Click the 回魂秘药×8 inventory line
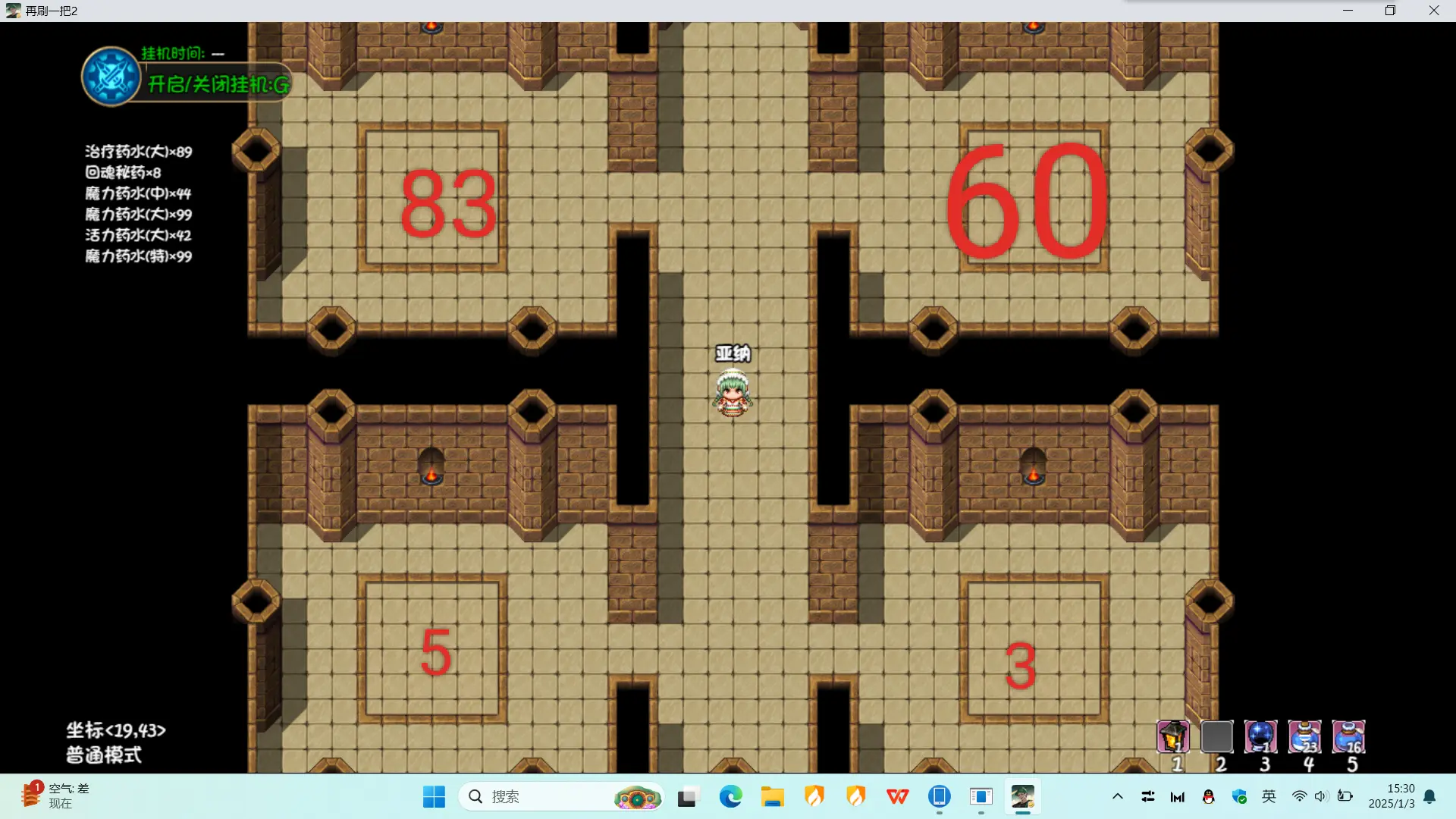 (x=123, y=173)
